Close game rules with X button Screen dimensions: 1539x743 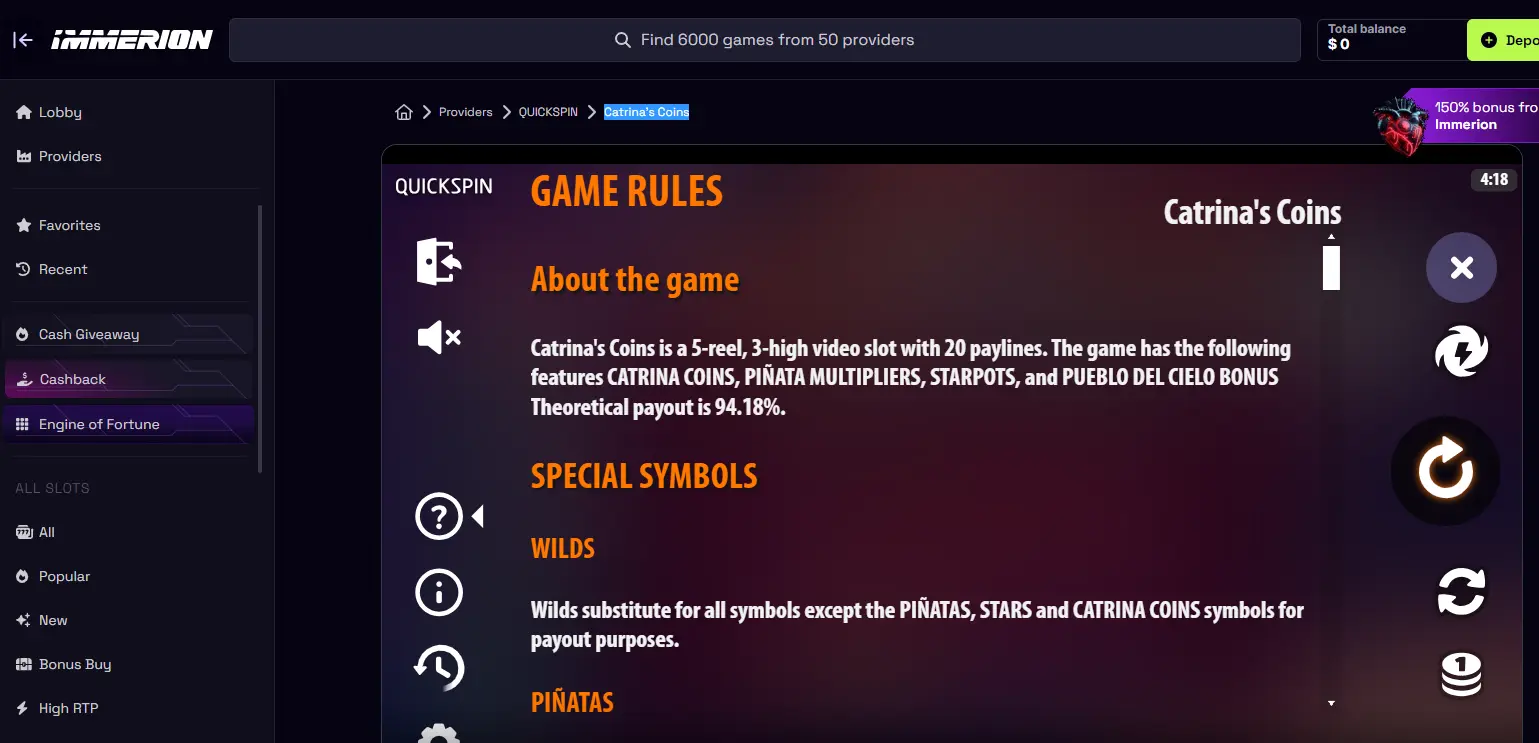point(1461,267)
